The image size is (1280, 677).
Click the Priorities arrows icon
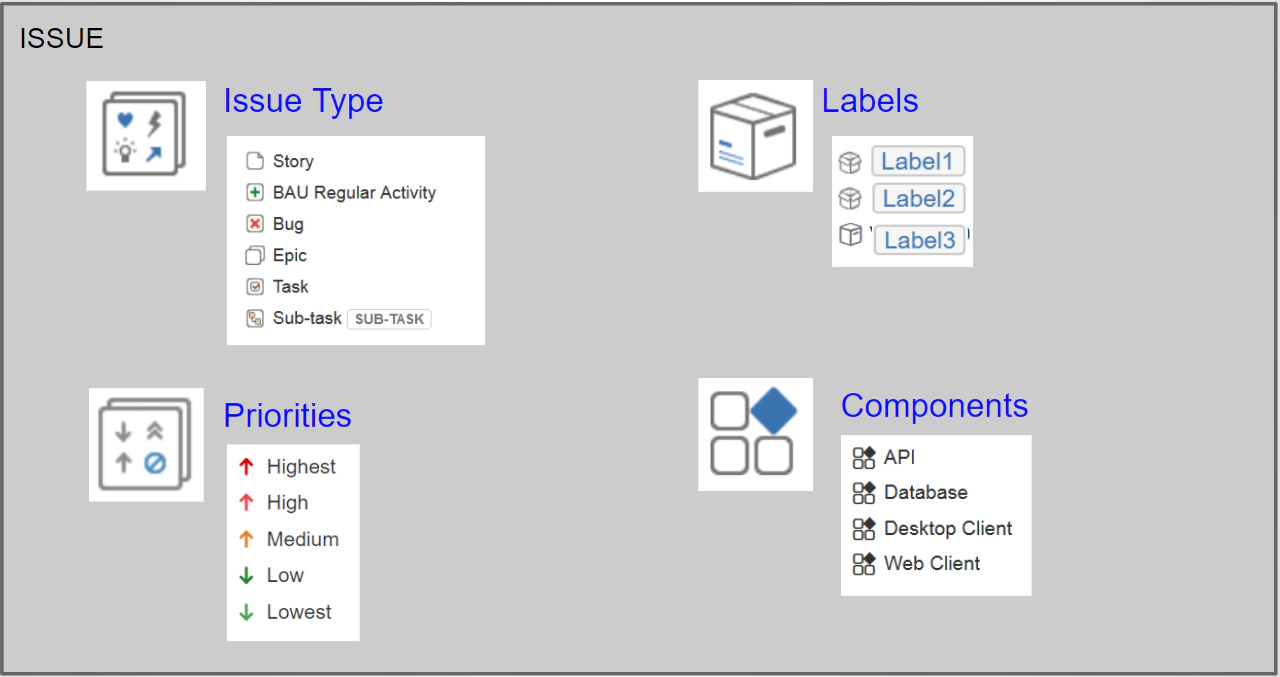point(145,444)
